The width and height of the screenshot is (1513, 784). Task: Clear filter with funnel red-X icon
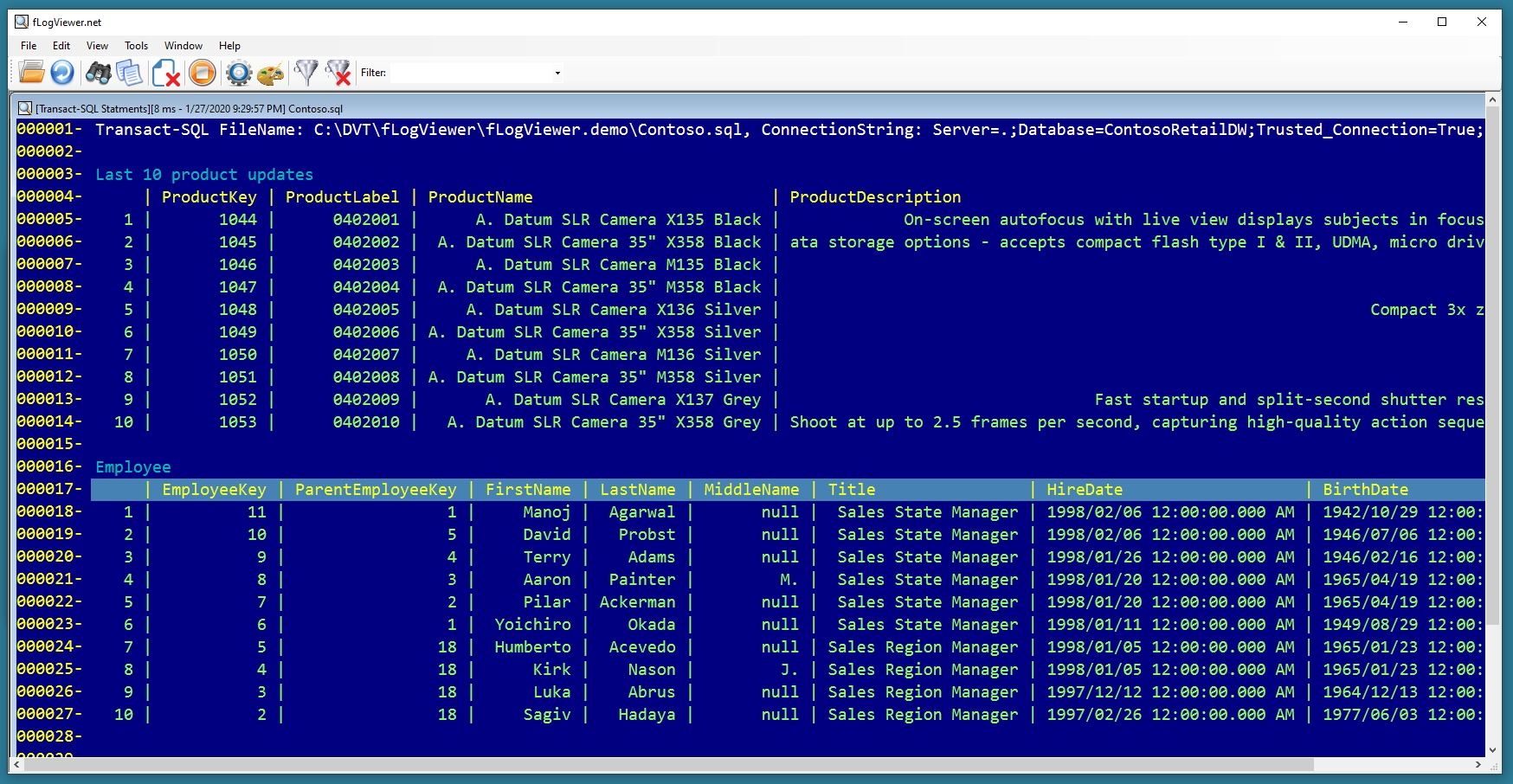(338, 73)
